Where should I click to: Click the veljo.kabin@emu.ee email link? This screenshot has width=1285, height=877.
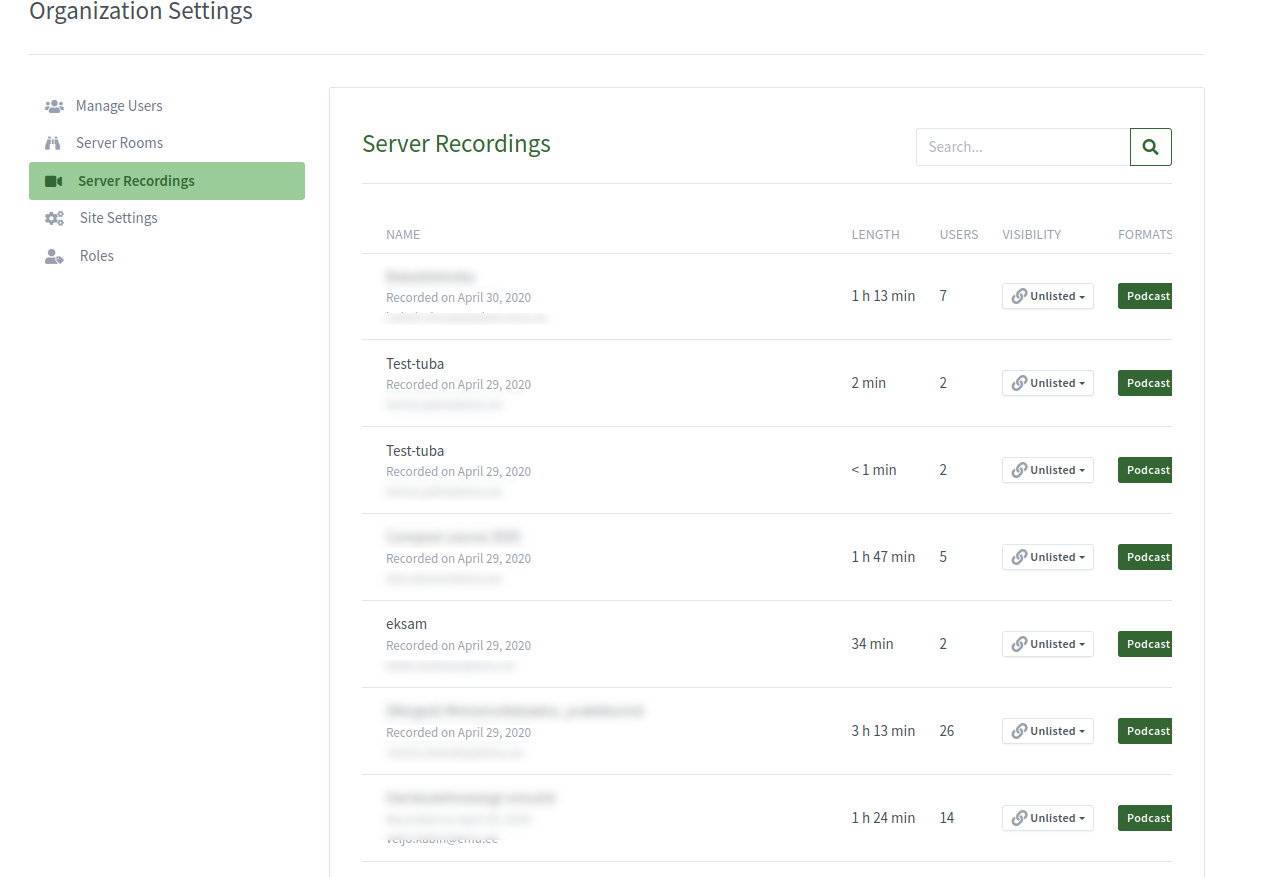442,839
